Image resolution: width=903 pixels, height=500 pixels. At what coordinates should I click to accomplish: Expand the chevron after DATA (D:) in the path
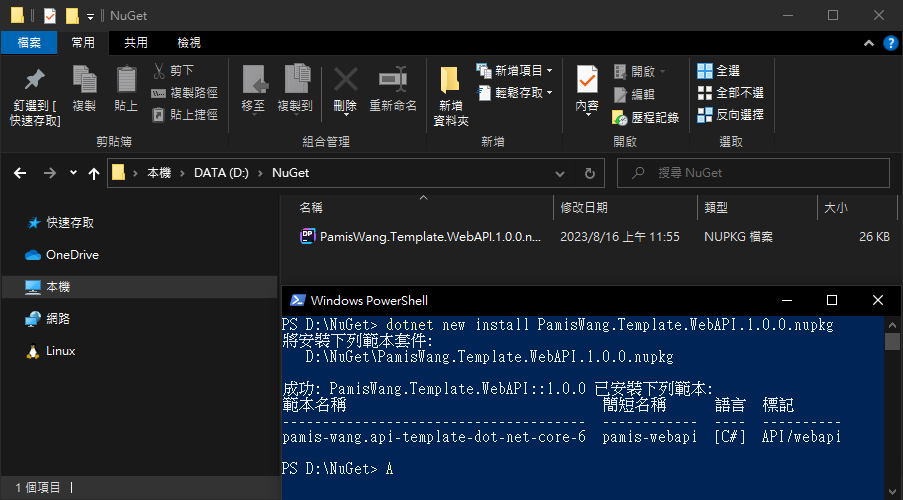[x=261, y=173]
